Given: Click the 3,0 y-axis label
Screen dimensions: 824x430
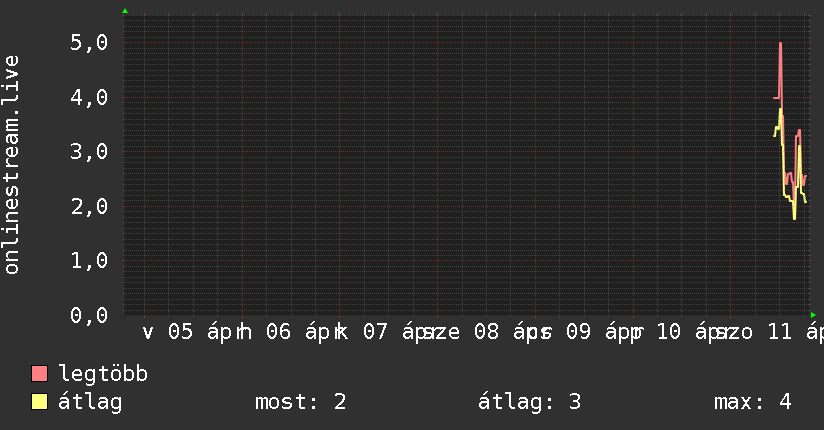Looking at the screenshot, I should pos(88,152).
